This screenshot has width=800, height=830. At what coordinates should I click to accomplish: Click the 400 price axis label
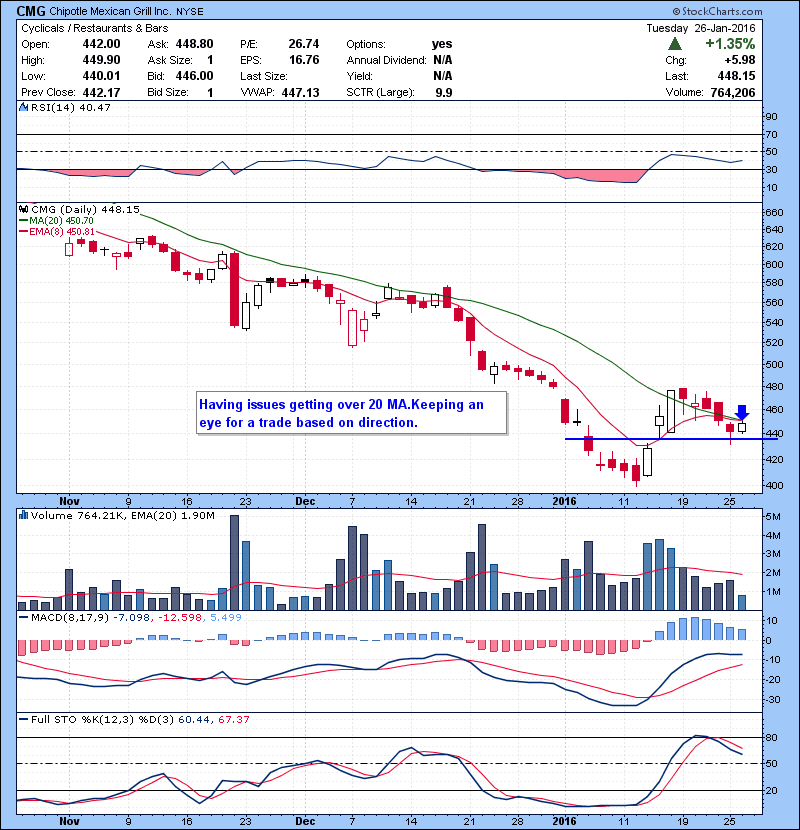(x=775, y=485)
